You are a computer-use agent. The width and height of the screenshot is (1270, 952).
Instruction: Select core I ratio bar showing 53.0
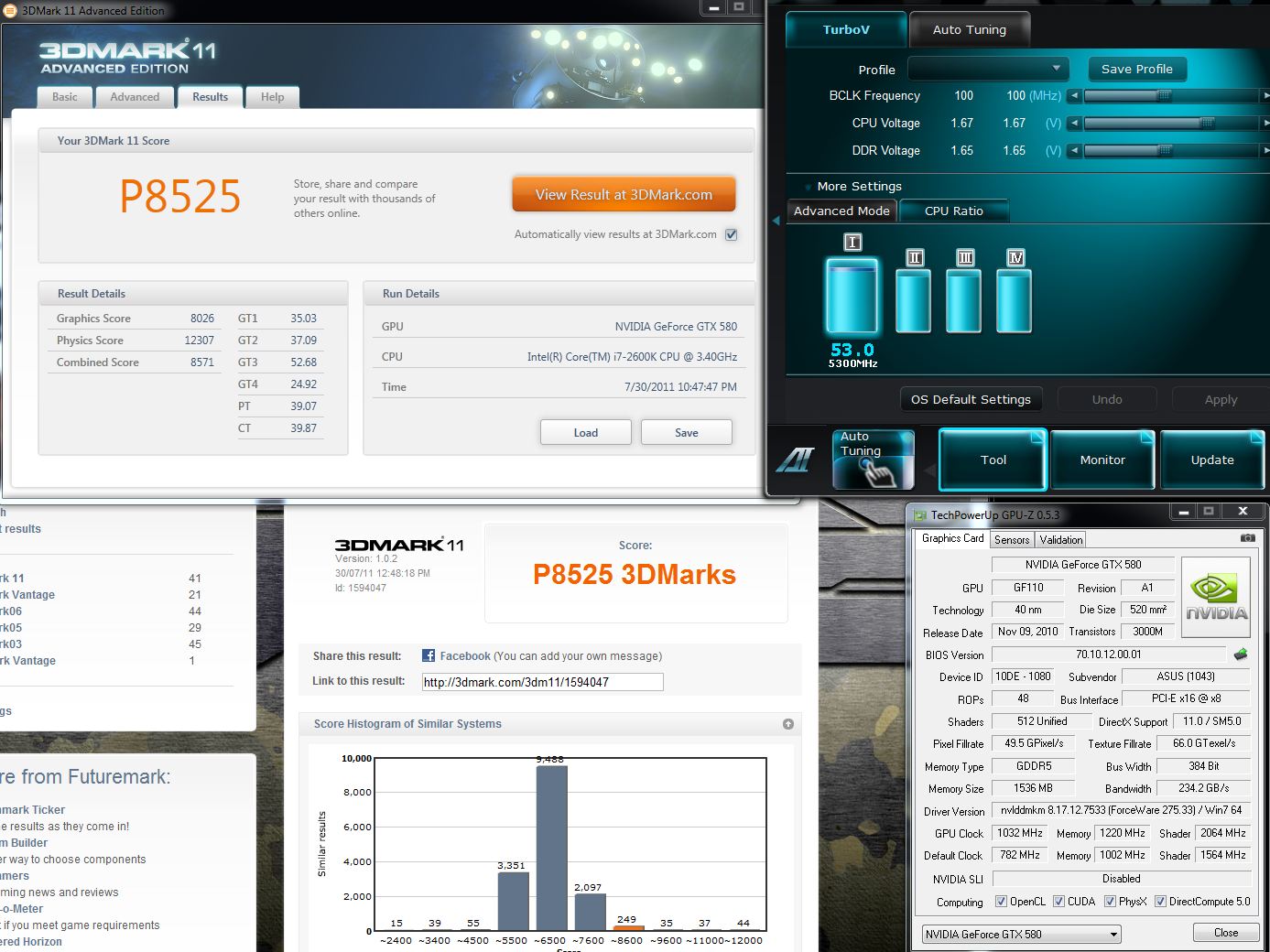coord(852,295)
